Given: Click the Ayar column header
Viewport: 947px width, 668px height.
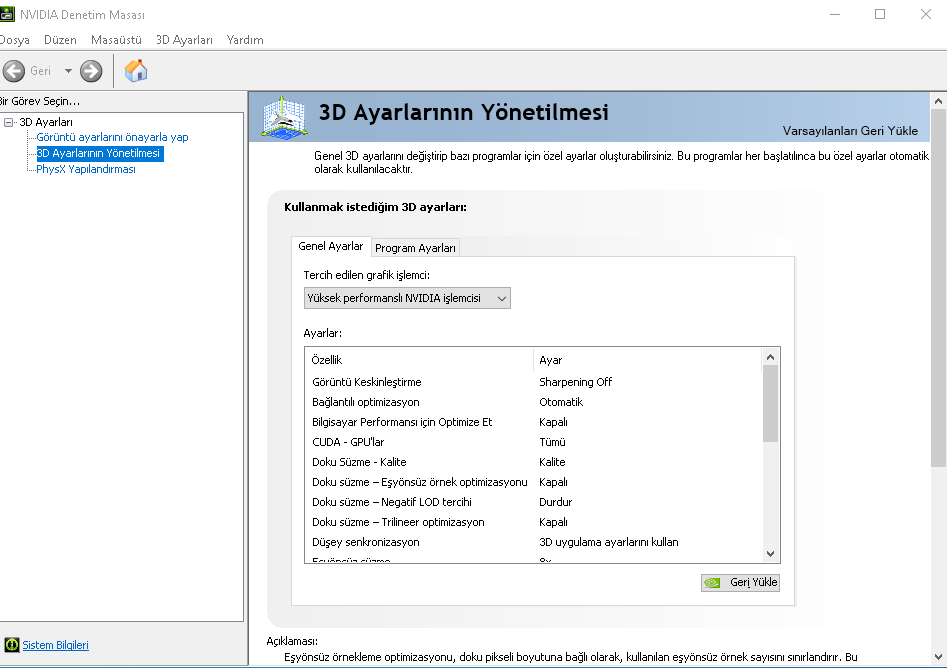Looking at the screenshot, I should point(647,360).
